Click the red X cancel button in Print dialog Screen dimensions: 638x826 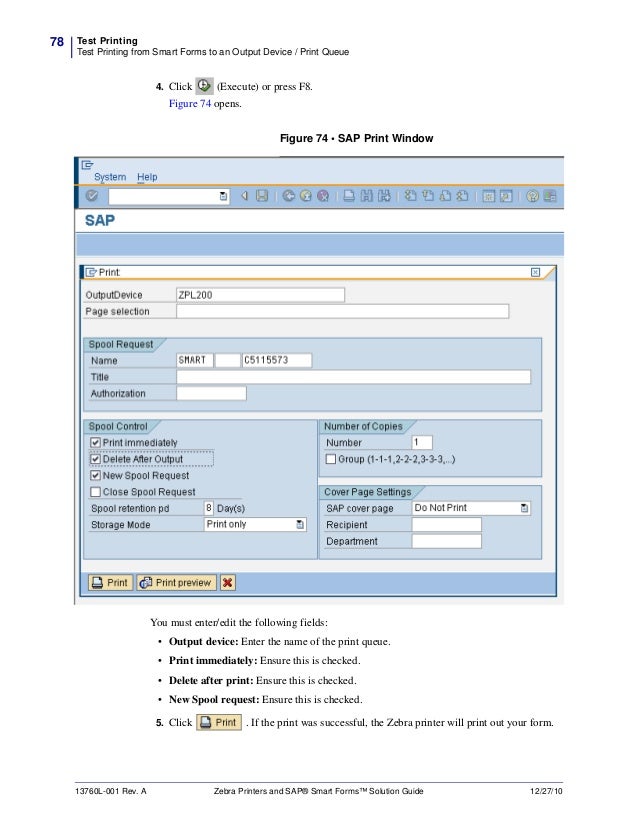(228, 583)
